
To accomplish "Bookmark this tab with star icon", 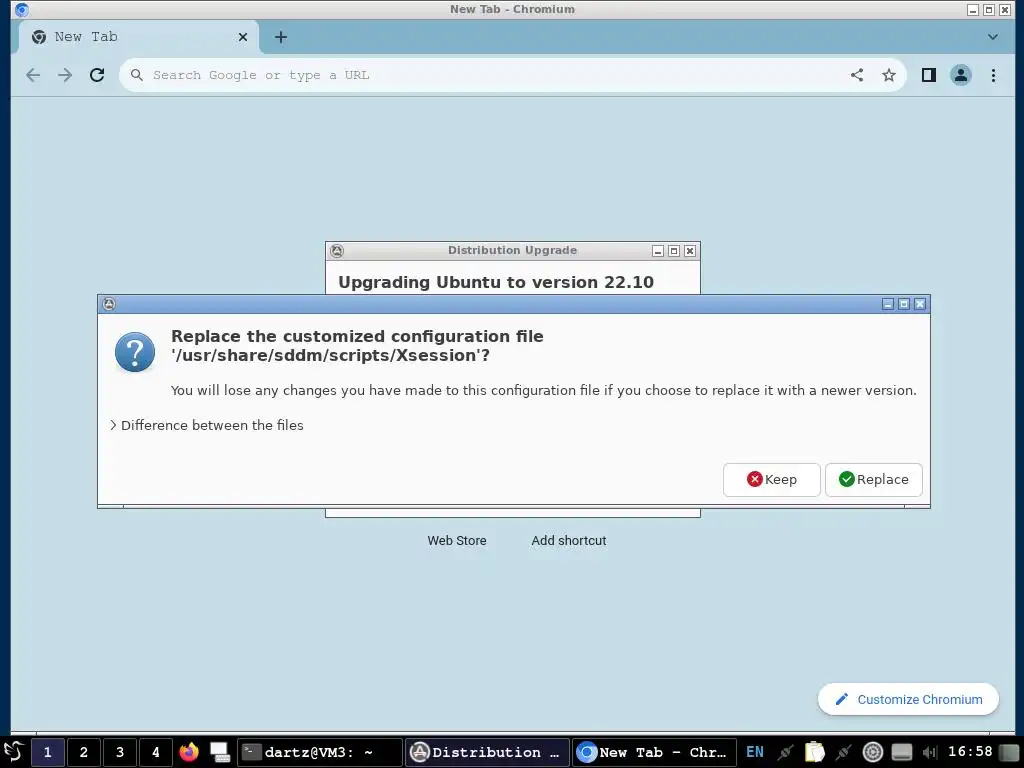I will (889, 75).
